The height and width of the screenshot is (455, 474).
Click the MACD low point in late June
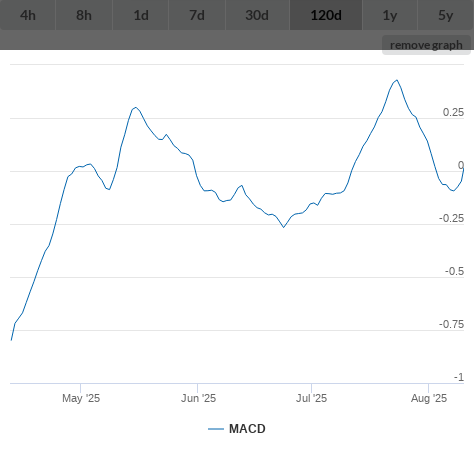284,227
